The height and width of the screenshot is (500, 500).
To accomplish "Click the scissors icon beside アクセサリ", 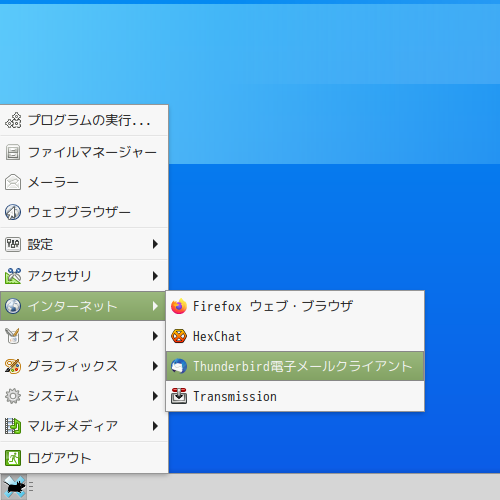I will coord(13,276).
